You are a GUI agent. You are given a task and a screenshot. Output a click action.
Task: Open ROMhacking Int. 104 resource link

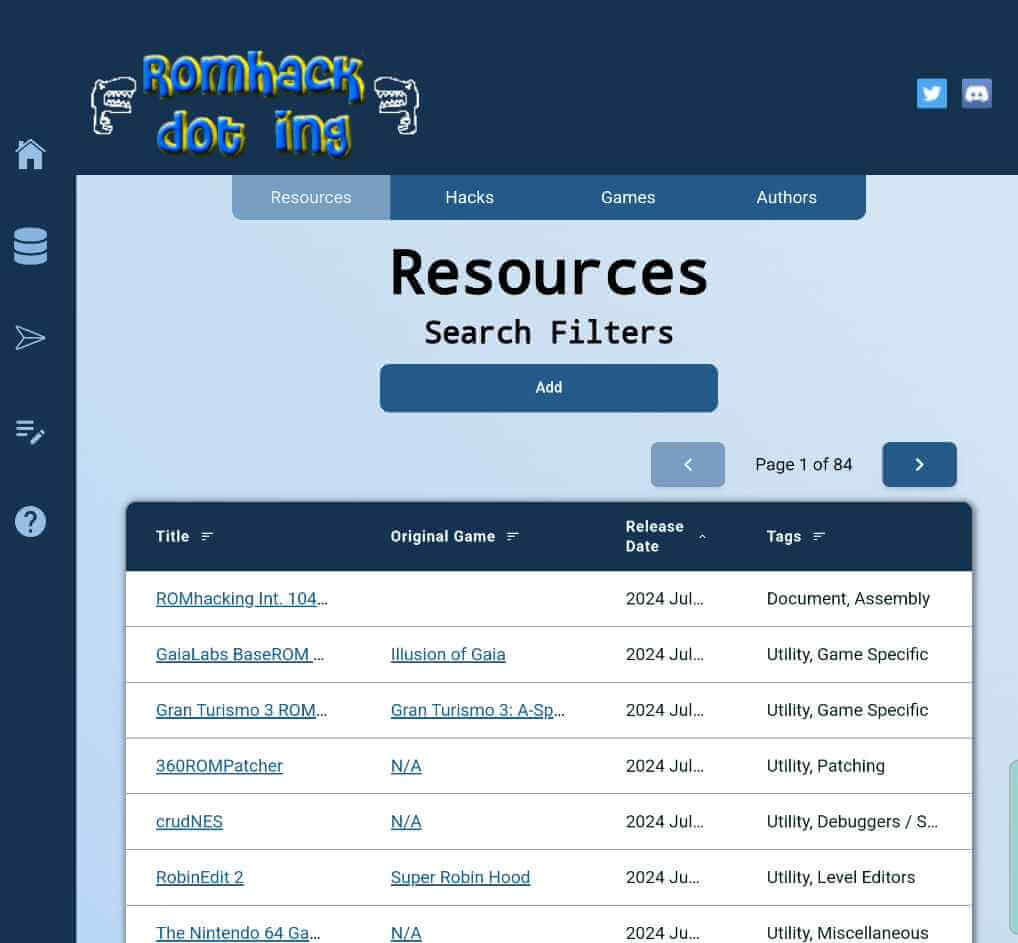click(242, 599)
